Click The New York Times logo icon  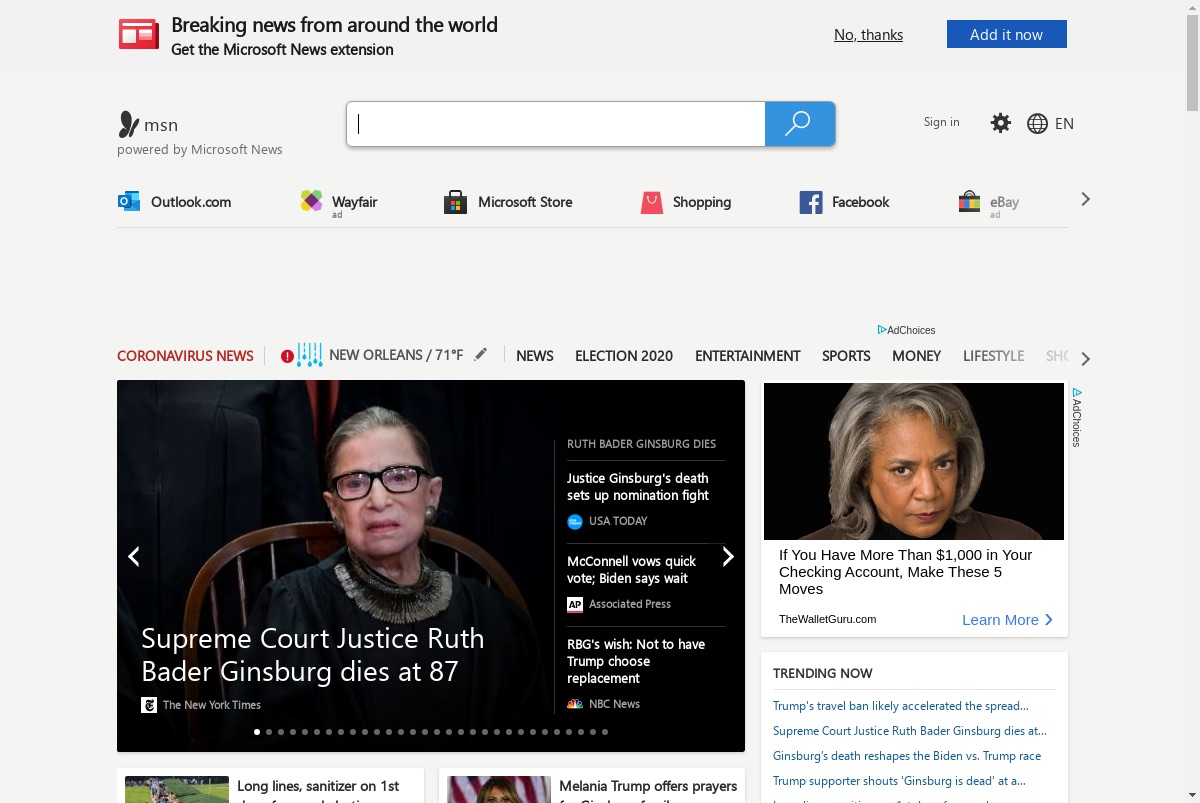tap(149, 705)
